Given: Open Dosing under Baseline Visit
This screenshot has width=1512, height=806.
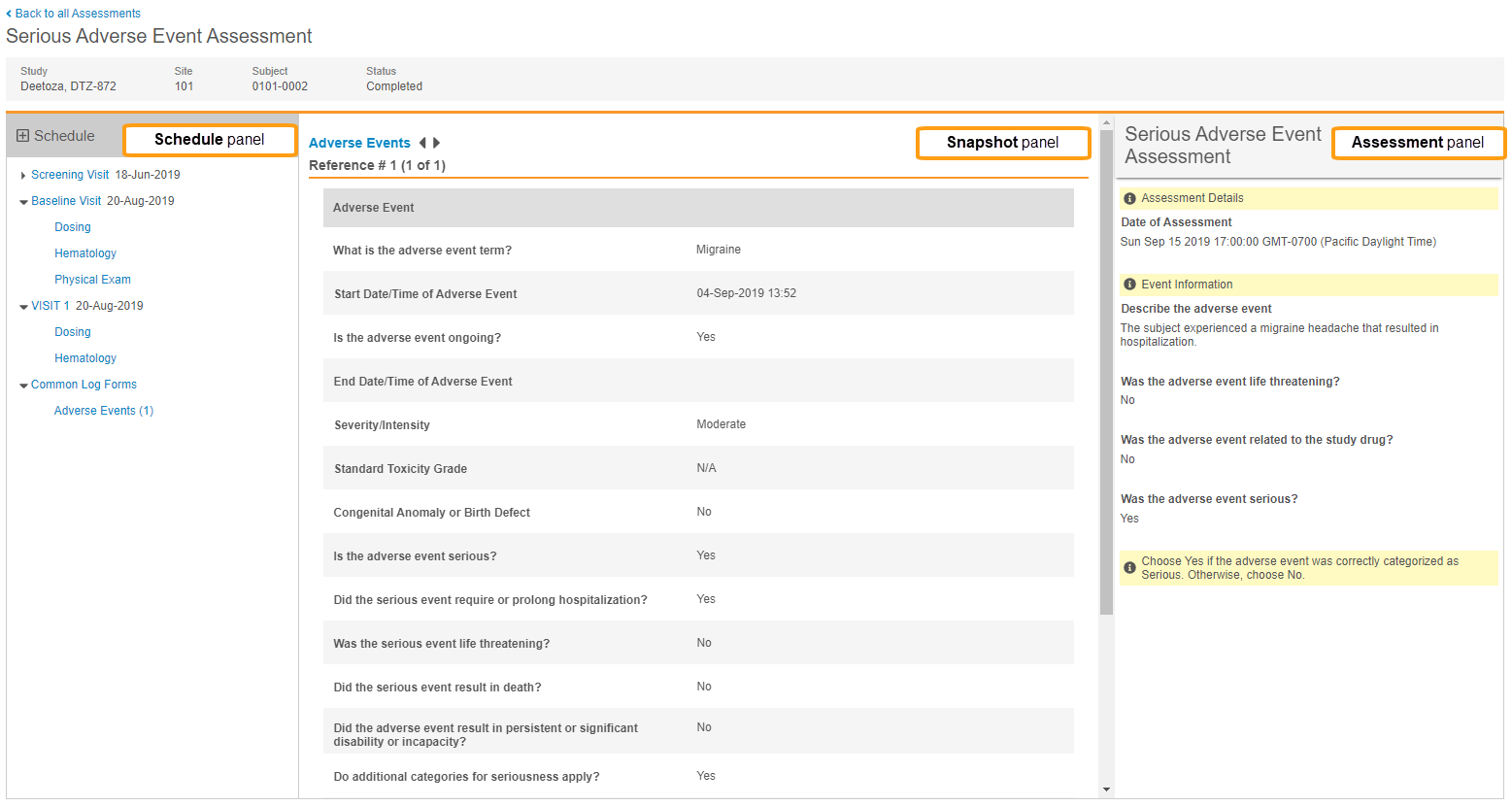Looking at the screenshot, I should point(73,227).
